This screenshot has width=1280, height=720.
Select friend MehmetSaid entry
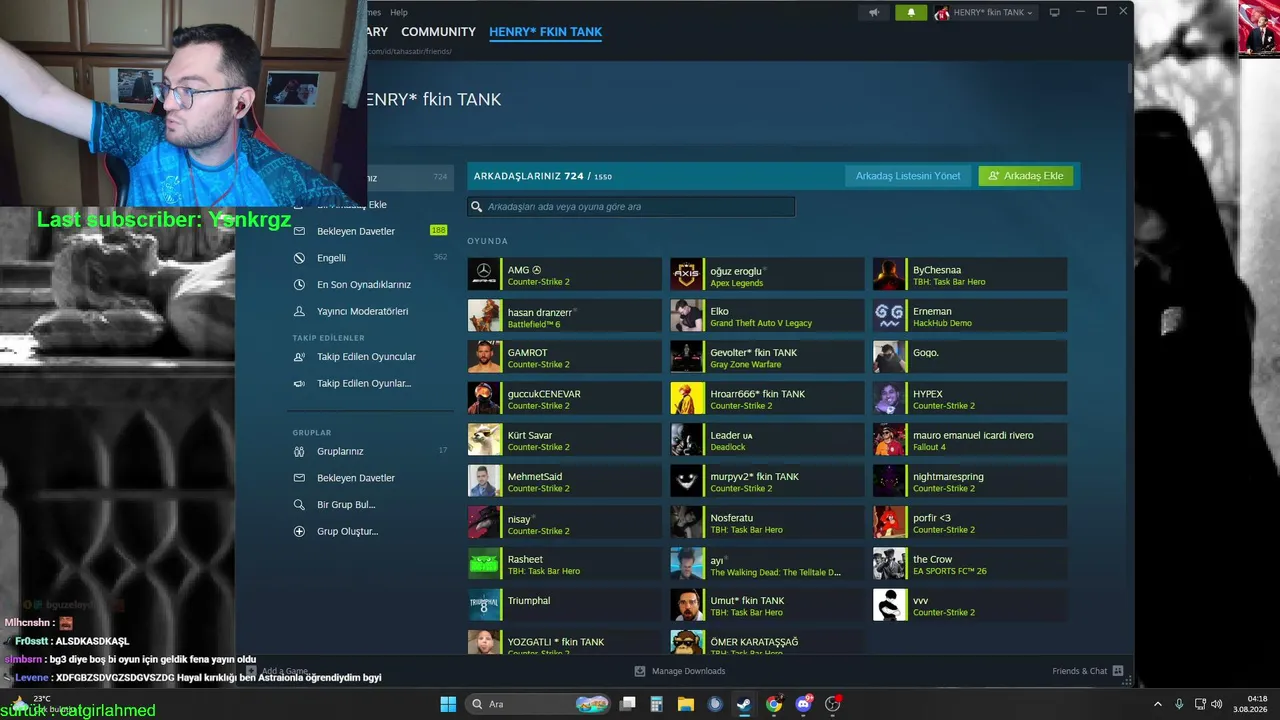[565, 481]
